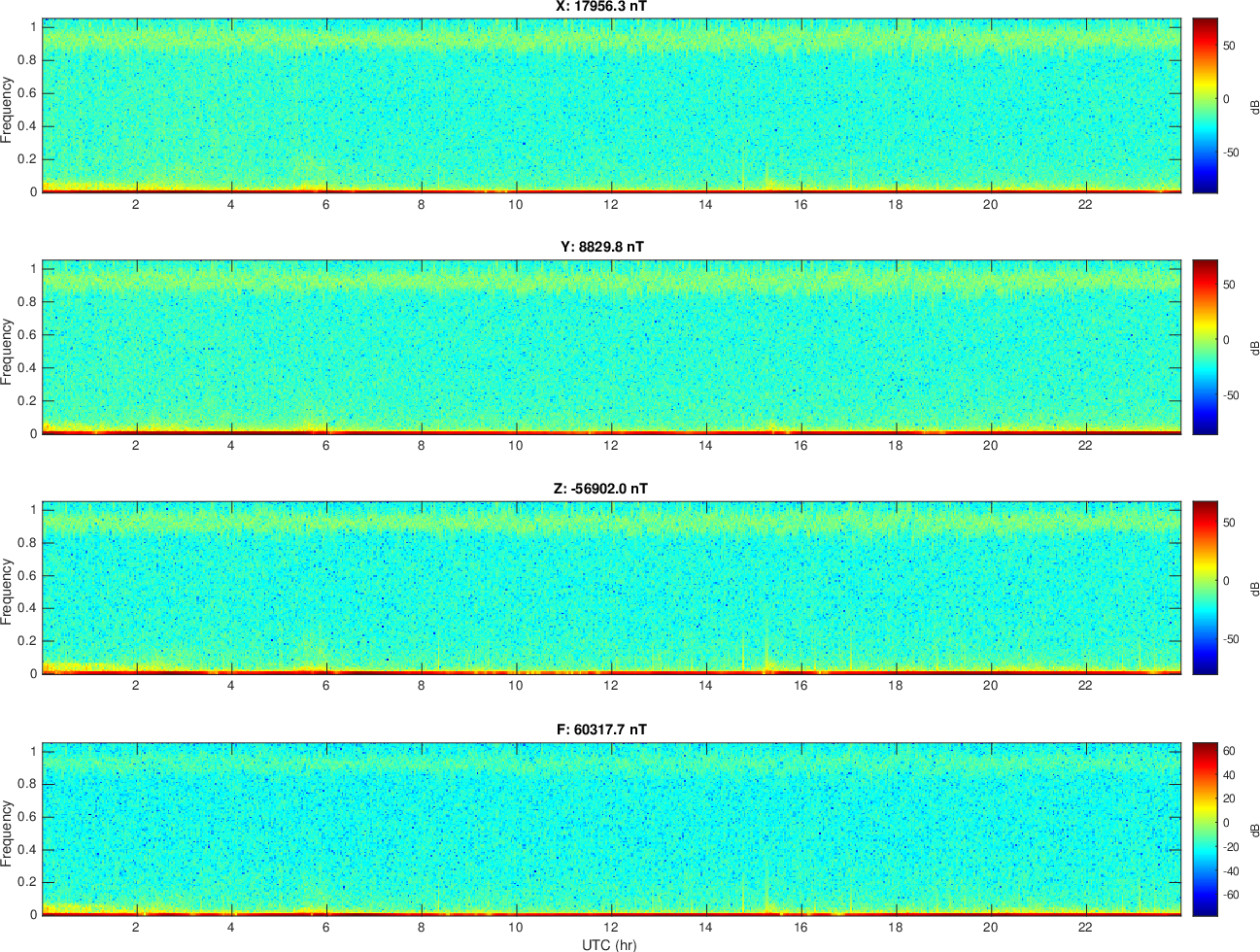Click the 12 hour tick under F plot
1260x952 pixels.
610,927
